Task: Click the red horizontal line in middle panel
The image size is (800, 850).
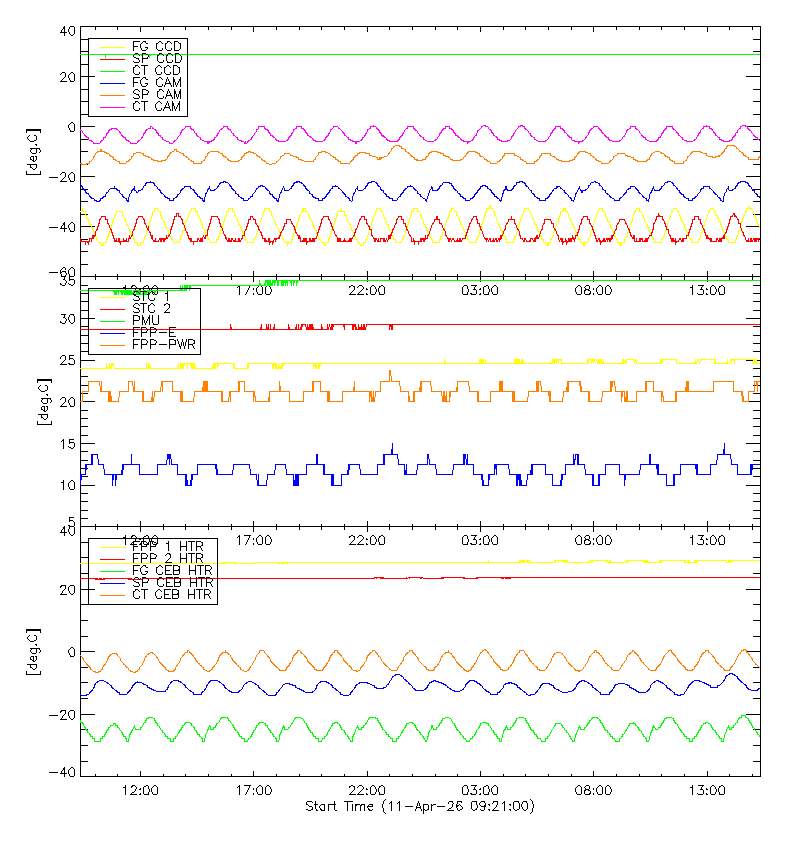Action: click(550, 325)
